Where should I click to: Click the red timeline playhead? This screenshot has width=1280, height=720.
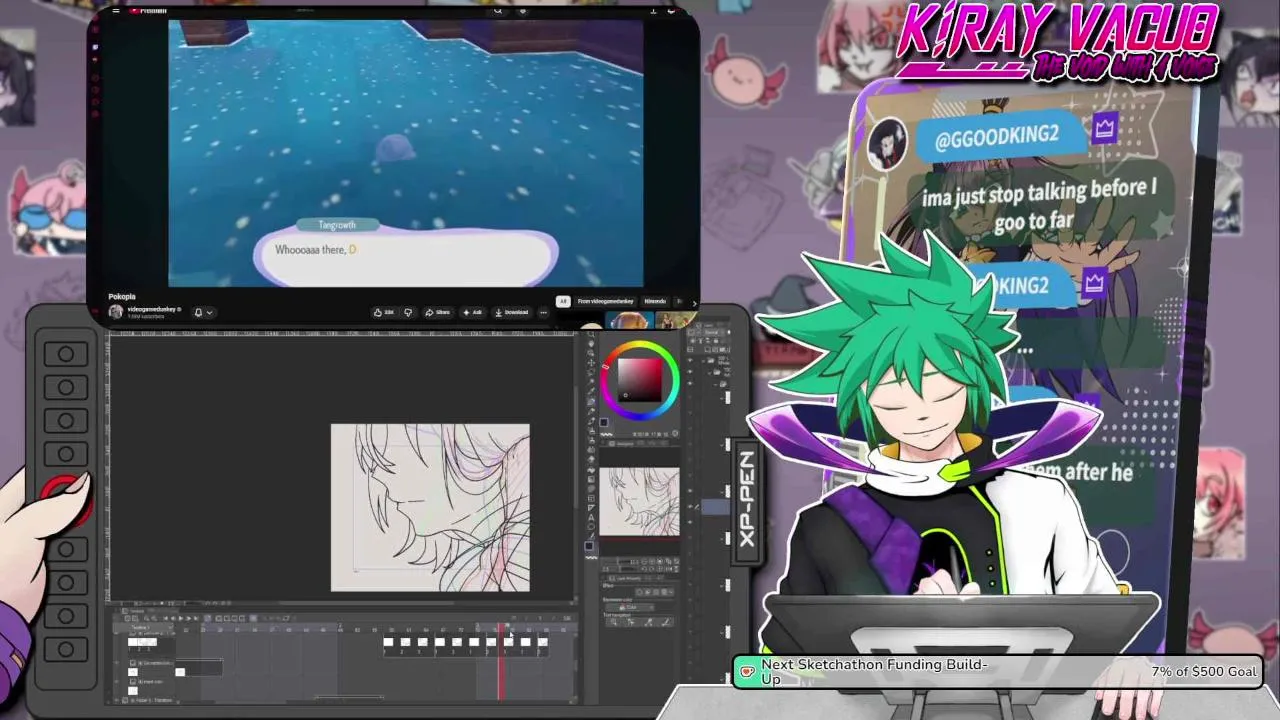(501, 660)
